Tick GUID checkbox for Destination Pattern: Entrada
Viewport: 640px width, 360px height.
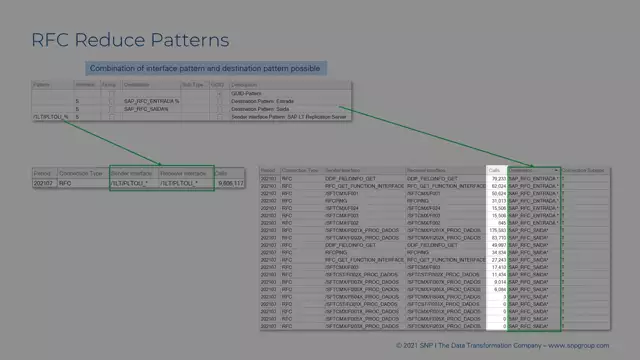coord(220,101)
